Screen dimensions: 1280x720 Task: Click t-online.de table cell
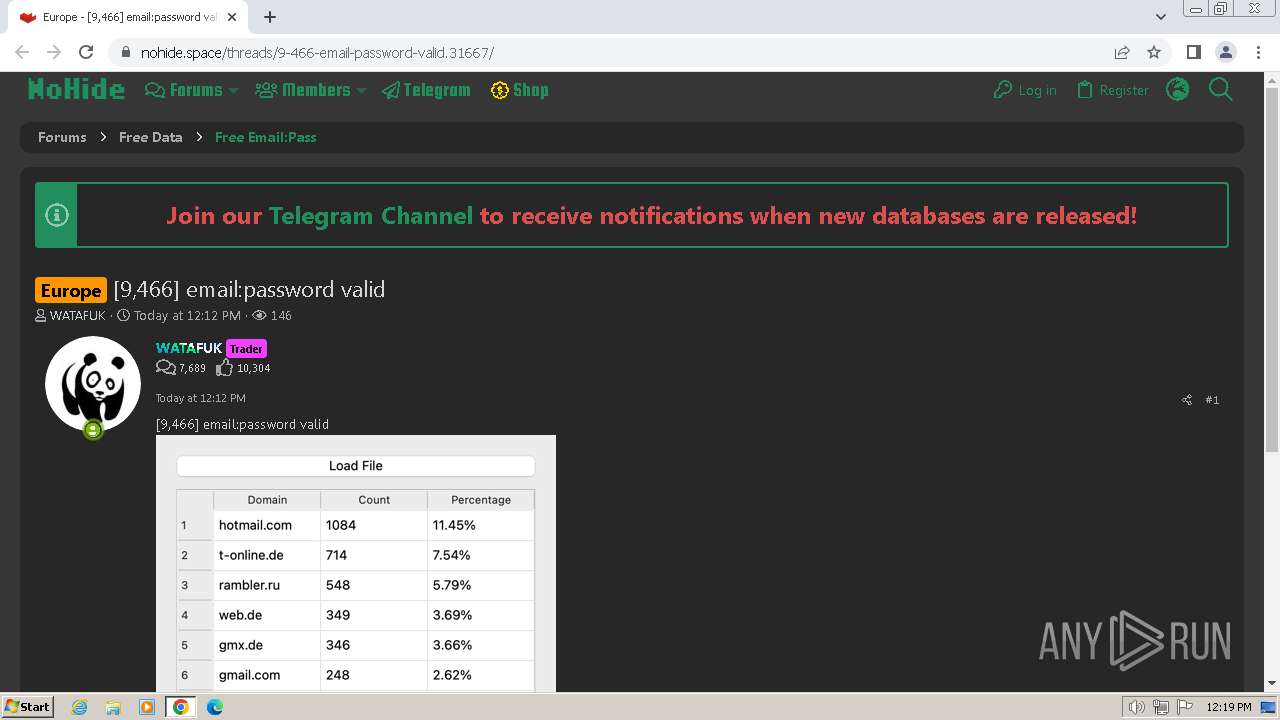[267, 555]
